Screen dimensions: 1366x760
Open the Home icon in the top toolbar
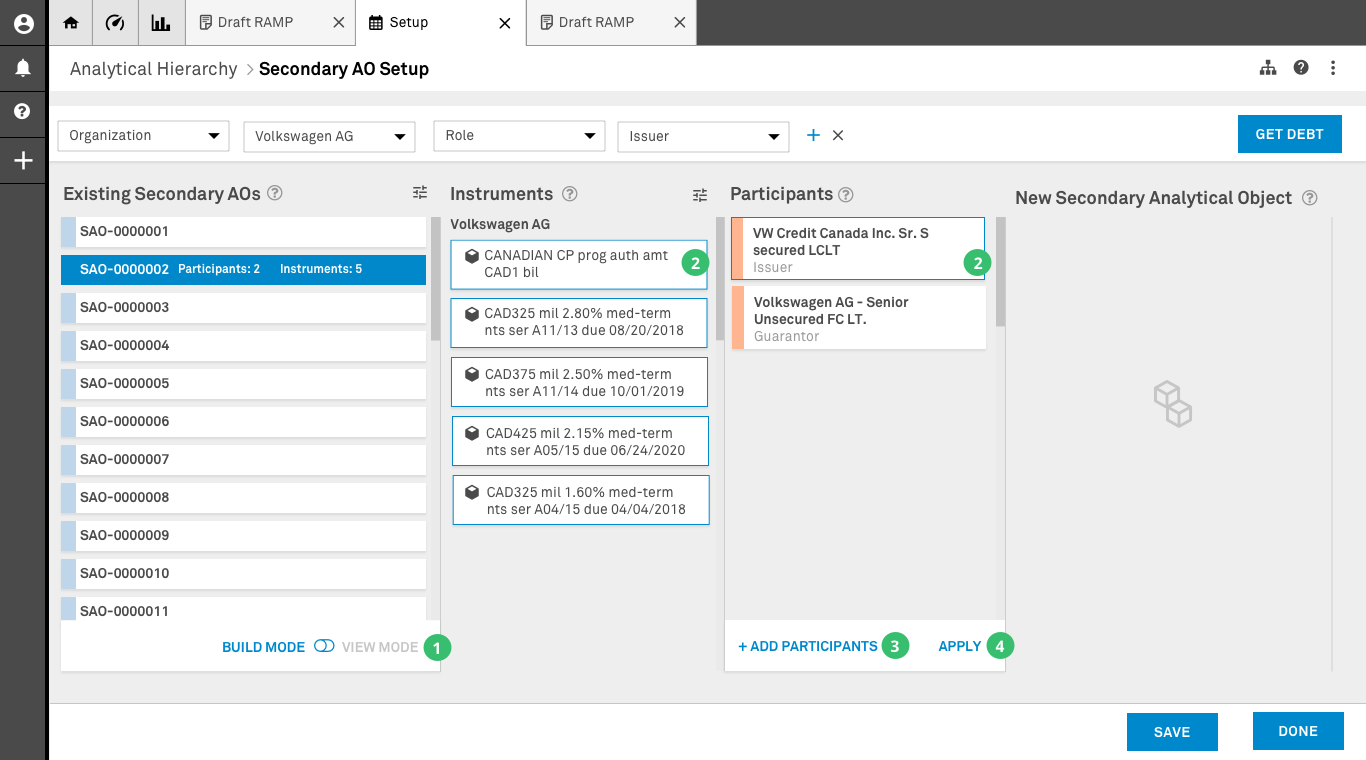click(70, 22)
